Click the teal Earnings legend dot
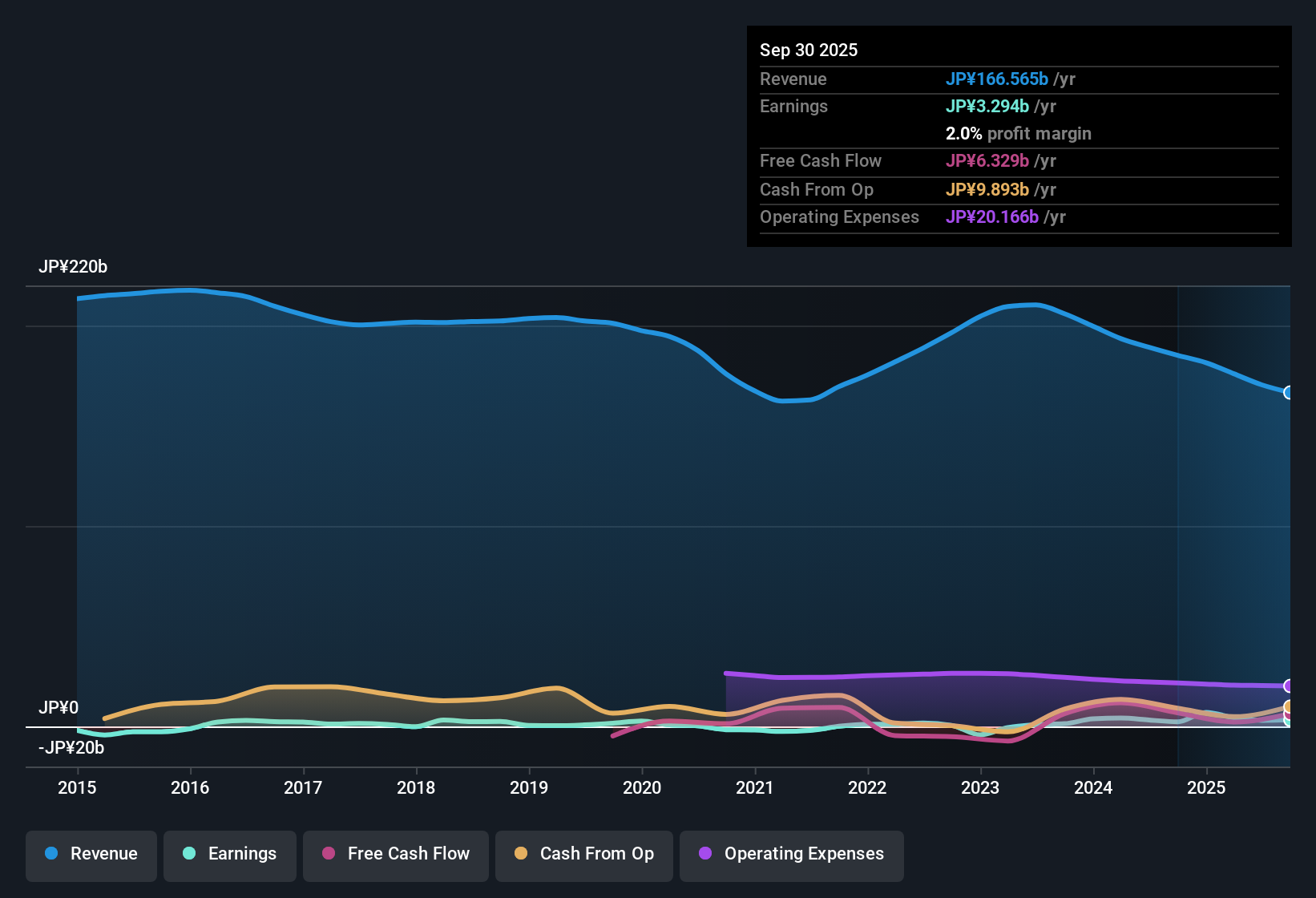The width and height of the screenshot is (1316, 898). [x=189, y=854]
